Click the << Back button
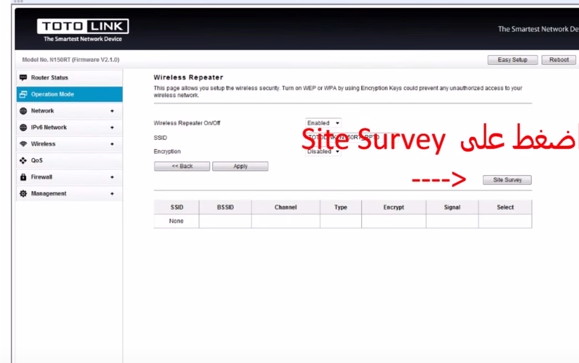 click(x=182, y=166)
